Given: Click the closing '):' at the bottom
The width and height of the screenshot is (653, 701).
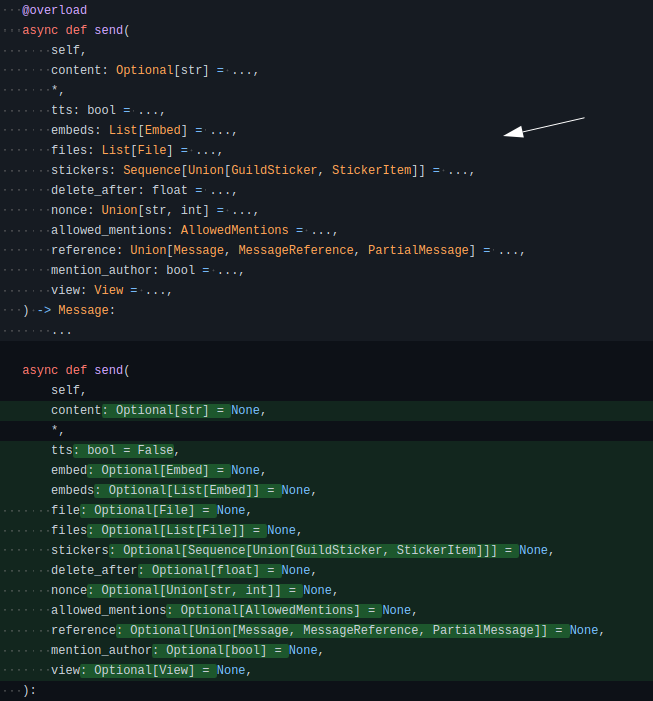Looking at the screenshot, I should point(29,690).
